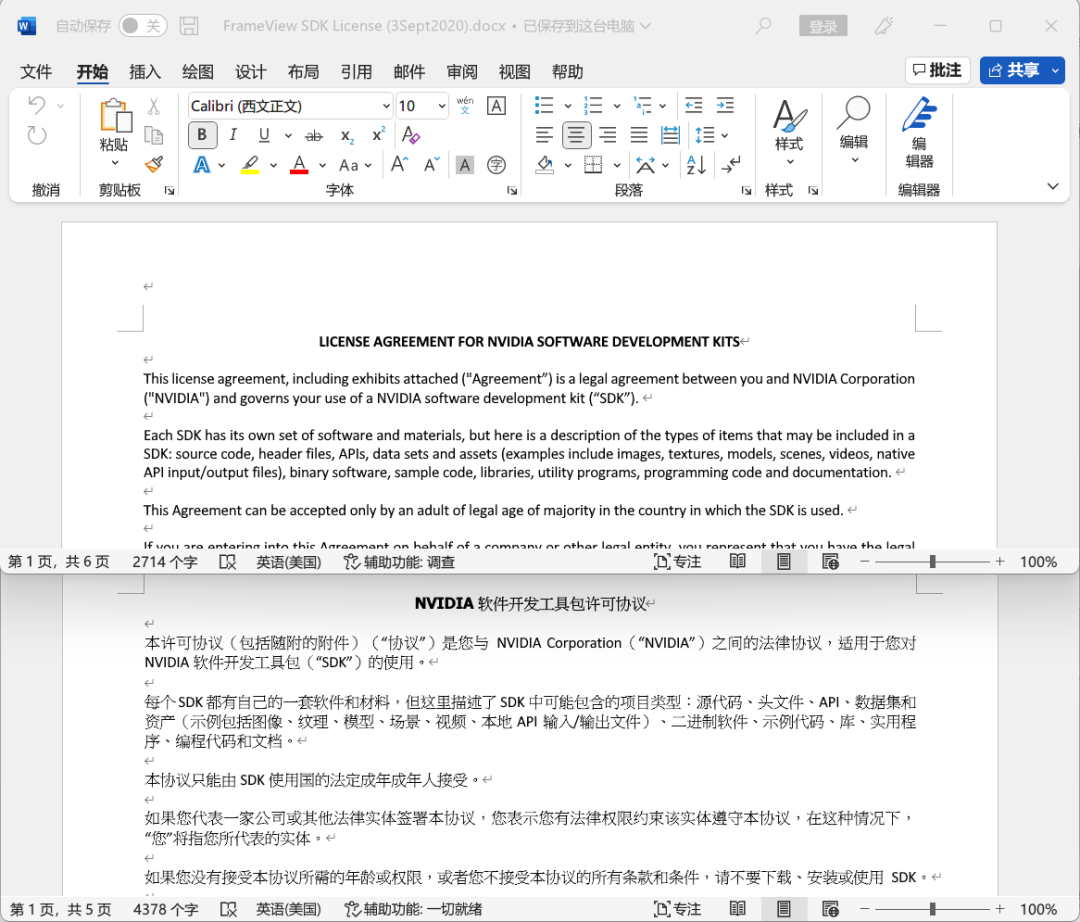Align text left icon

[544, 135]
